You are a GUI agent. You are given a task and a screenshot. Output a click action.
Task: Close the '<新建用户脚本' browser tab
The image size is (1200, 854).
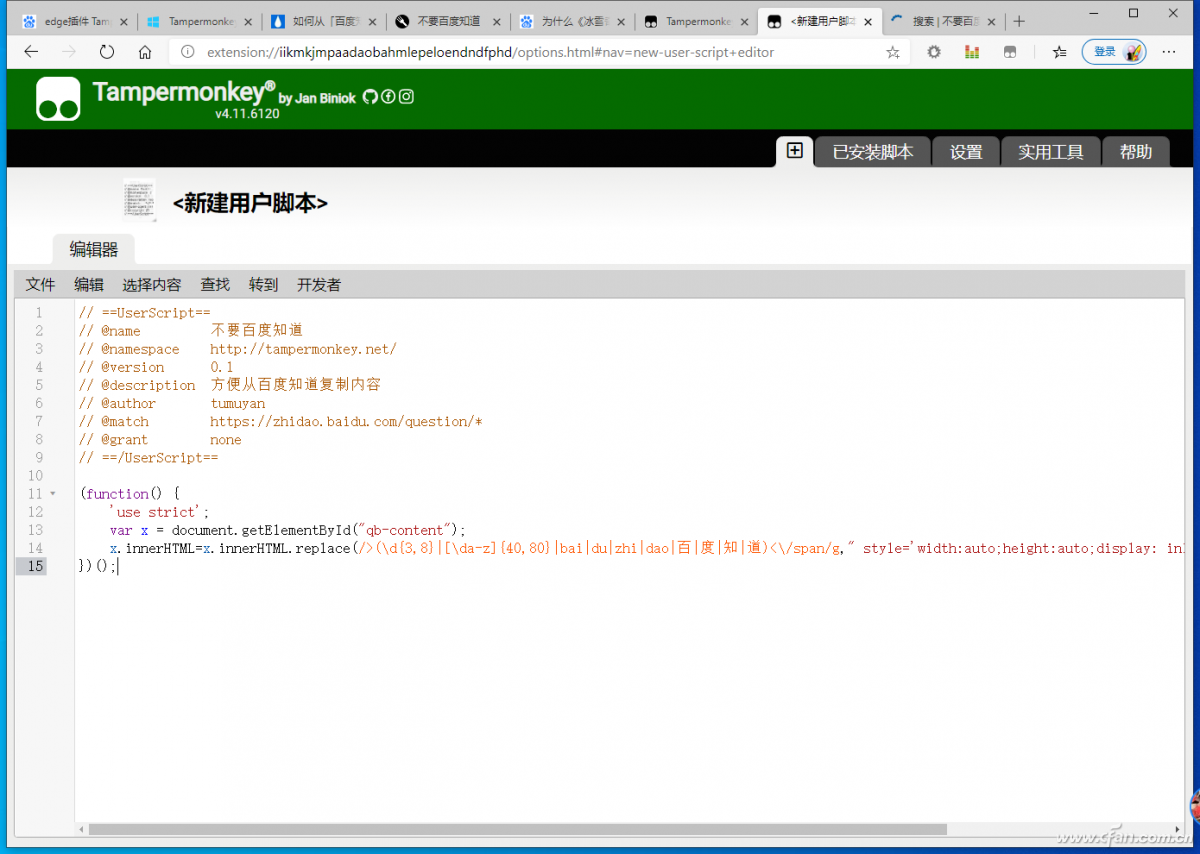coord(869,21)
